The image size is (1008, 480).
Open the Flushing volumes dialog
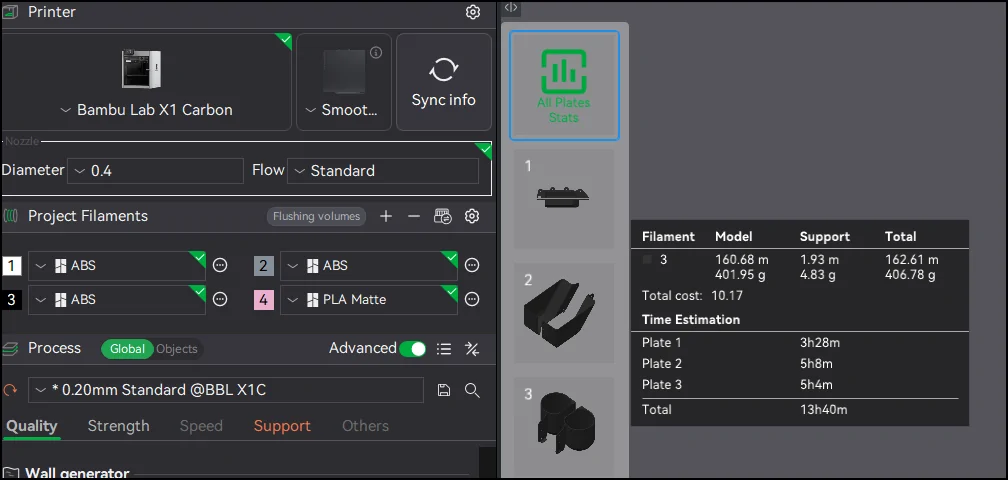pyautogui.click(x=316, y=217)
